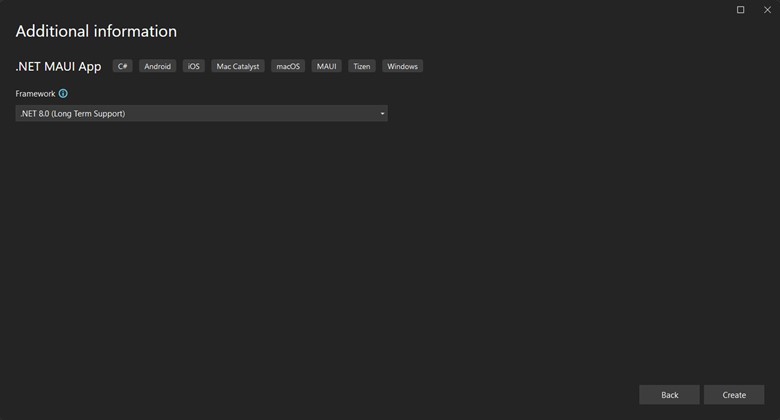Viewport: 780px width, 420px height.
Task: Click the C# language tag
Action: tap(123, 66)
